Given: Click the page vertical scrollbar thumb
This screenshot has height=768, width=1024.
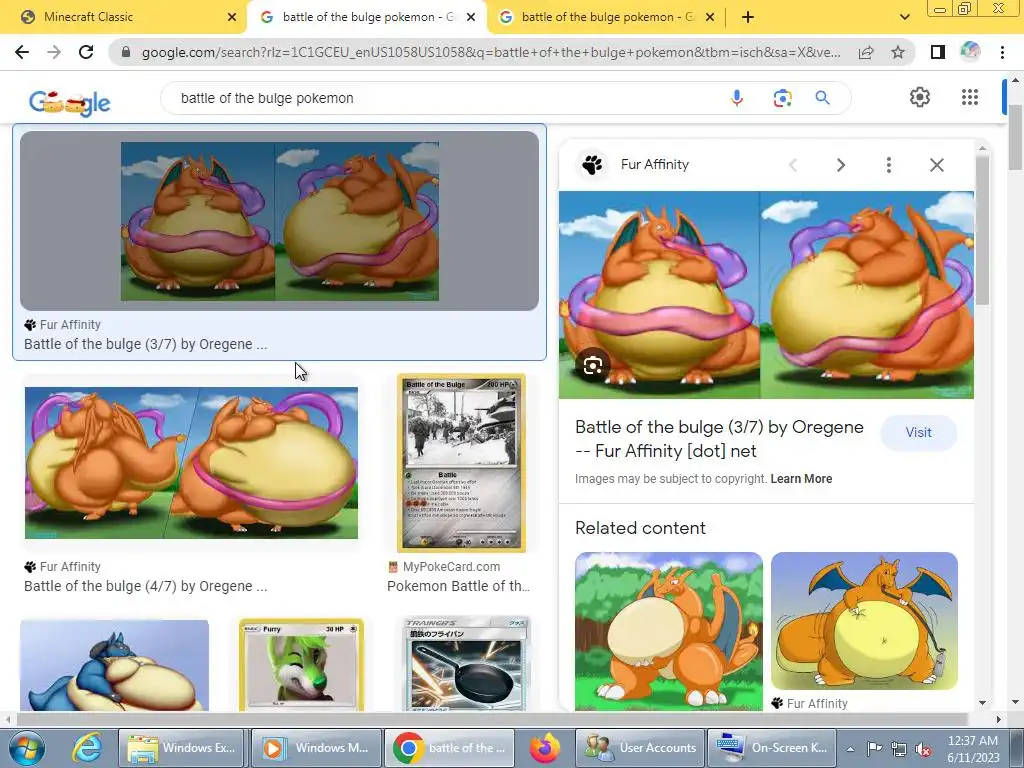Looking at the screenshot, I should tap(1016, 137).
